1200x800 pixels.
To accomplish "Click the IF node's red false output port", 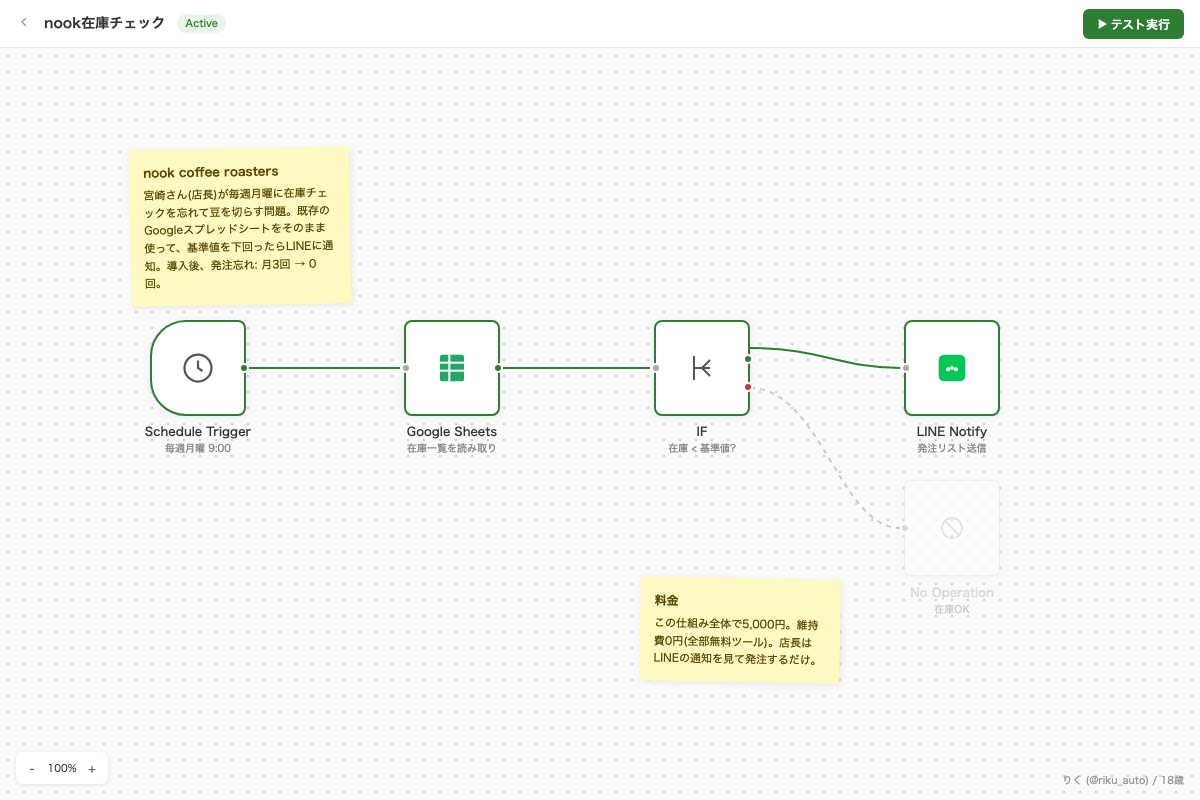I will (x=748, y=387).
